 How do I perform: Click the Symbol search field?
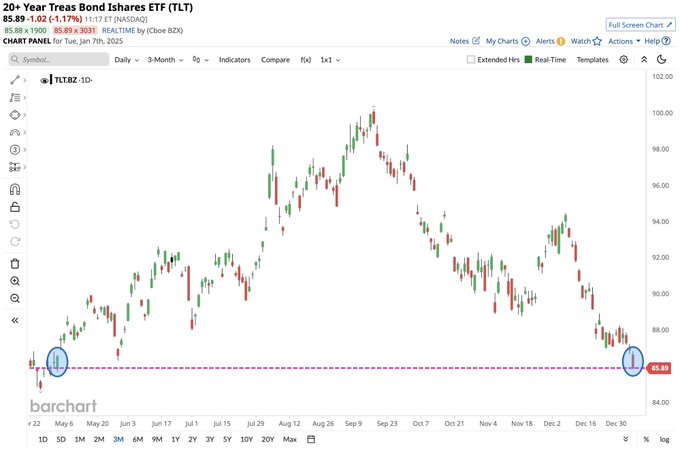point(59,59)
